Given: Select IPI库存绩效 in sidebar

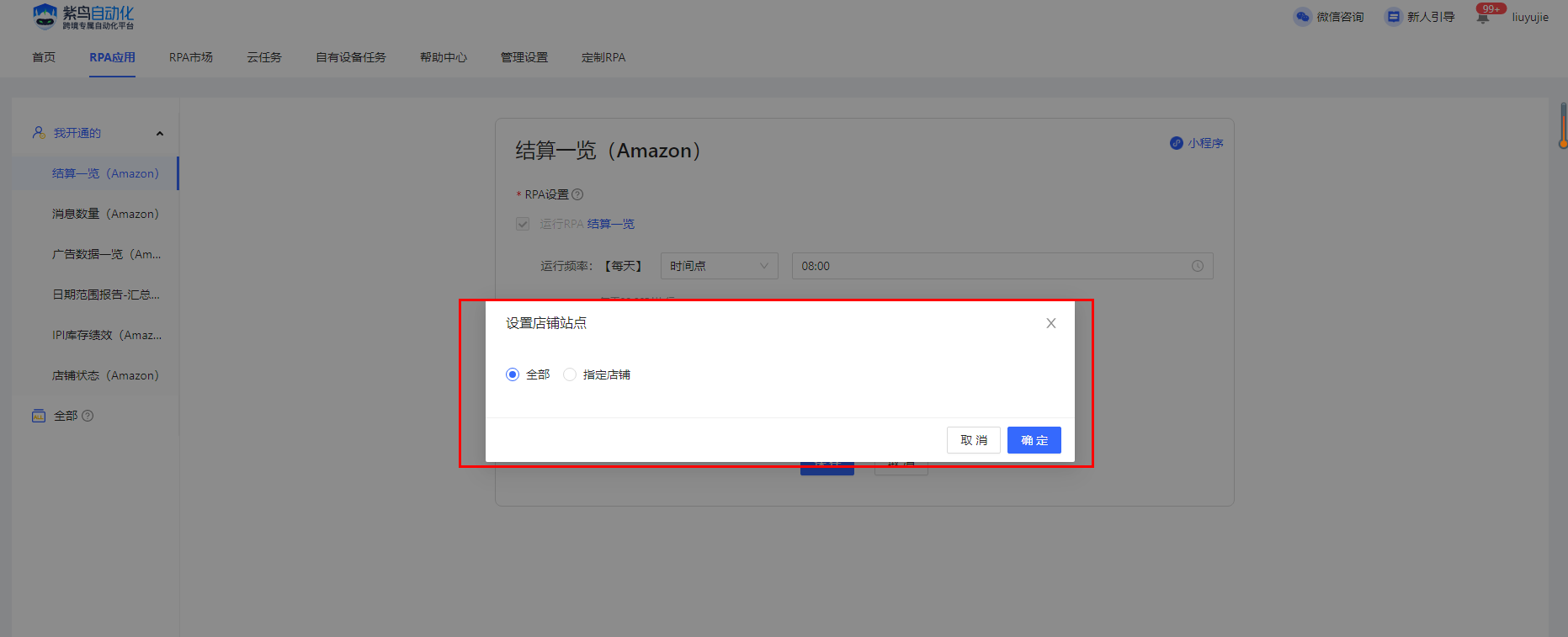Looking at the screenshot, I should click(x=95, y=335).
